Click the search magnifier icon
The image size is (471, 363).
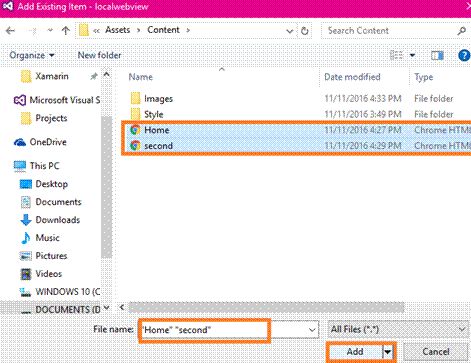pyautogui.click(x=462, y=31)
